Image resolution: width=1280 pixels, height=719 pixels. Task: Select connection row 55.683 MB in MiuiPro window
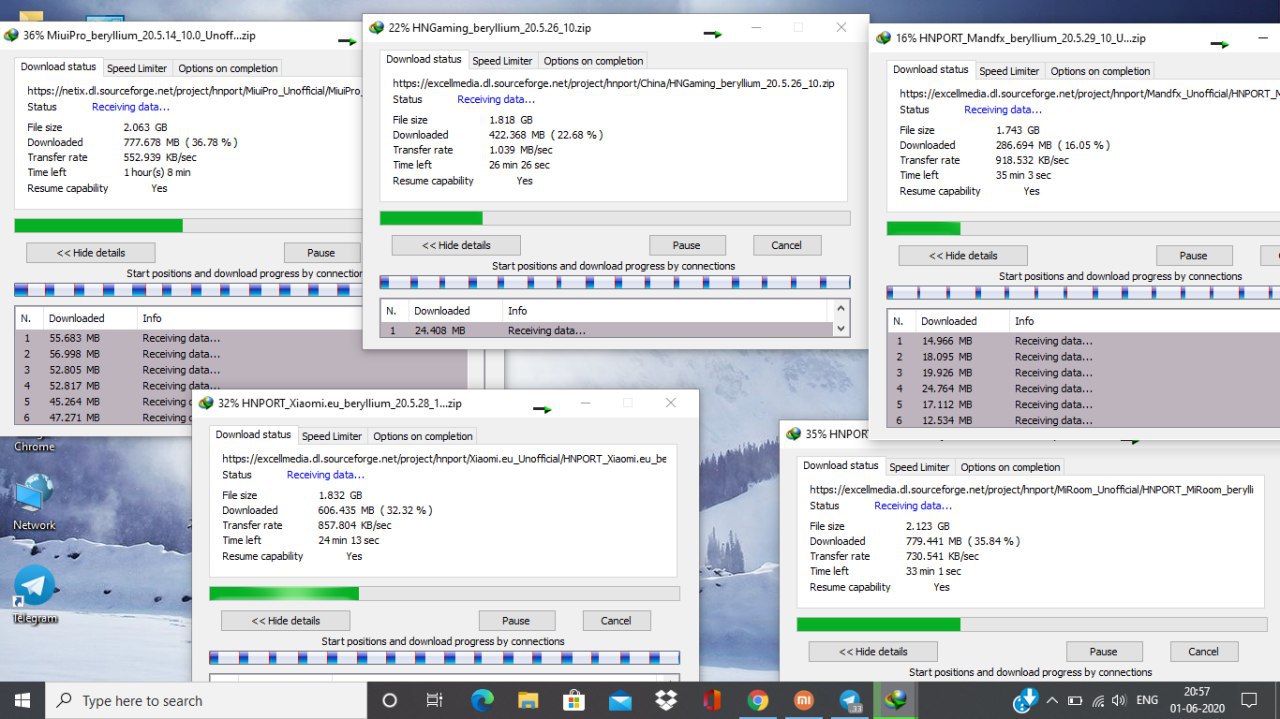[x=241, y=338]
